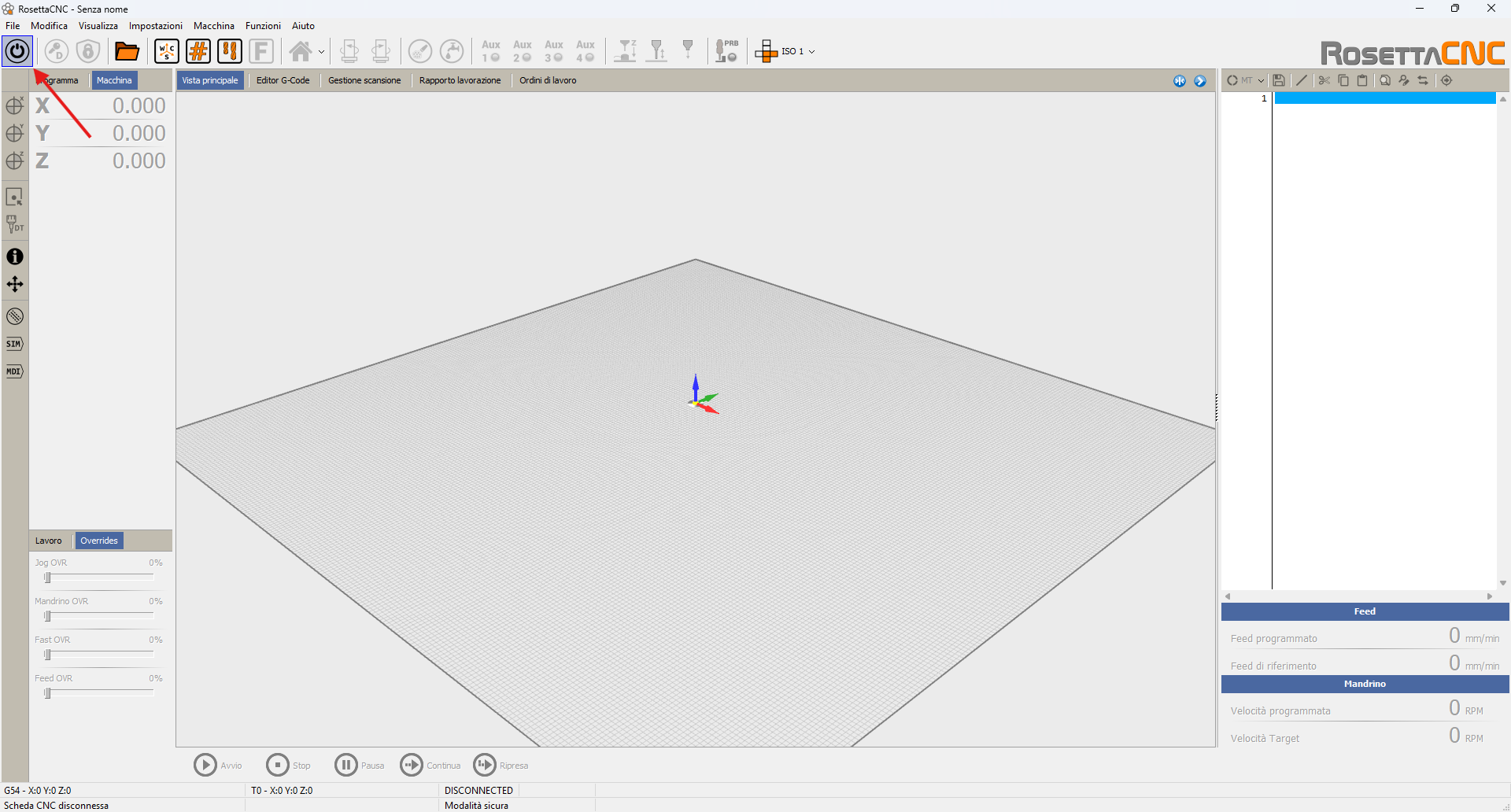
Task: Click the power connect button
Action: pos(17,52)
